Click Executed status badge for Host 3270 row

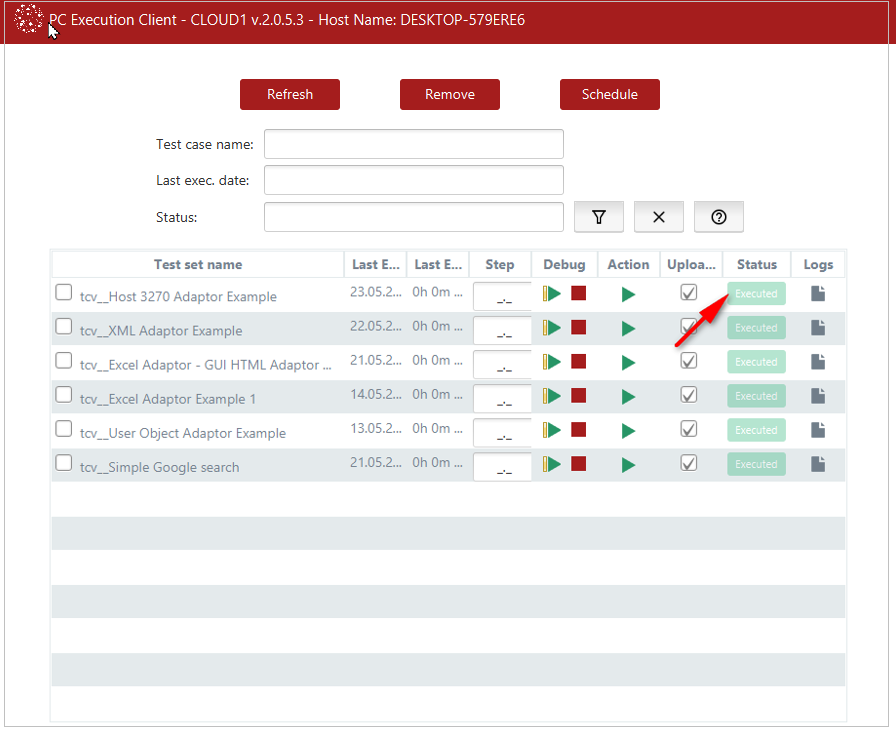click(756, 294)
